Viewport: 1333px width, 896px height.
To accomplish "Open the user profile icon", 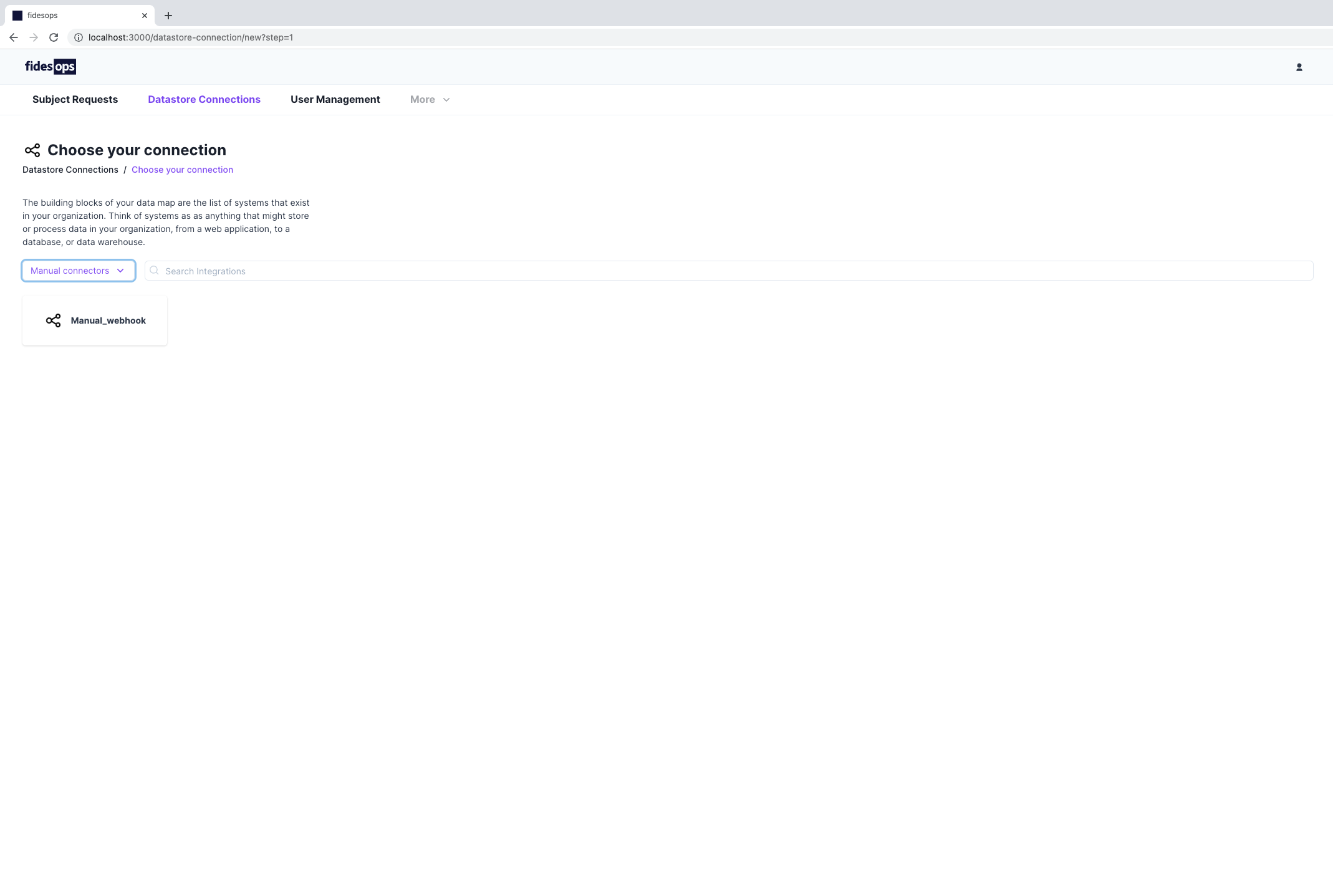I will [x=1299, y=67].
